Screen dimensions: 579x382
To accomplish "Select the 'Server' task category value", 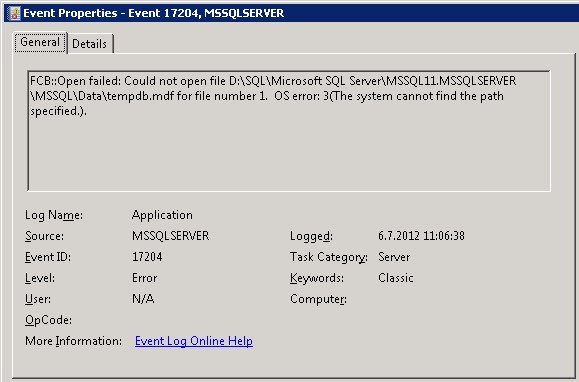I will point(394,257).
